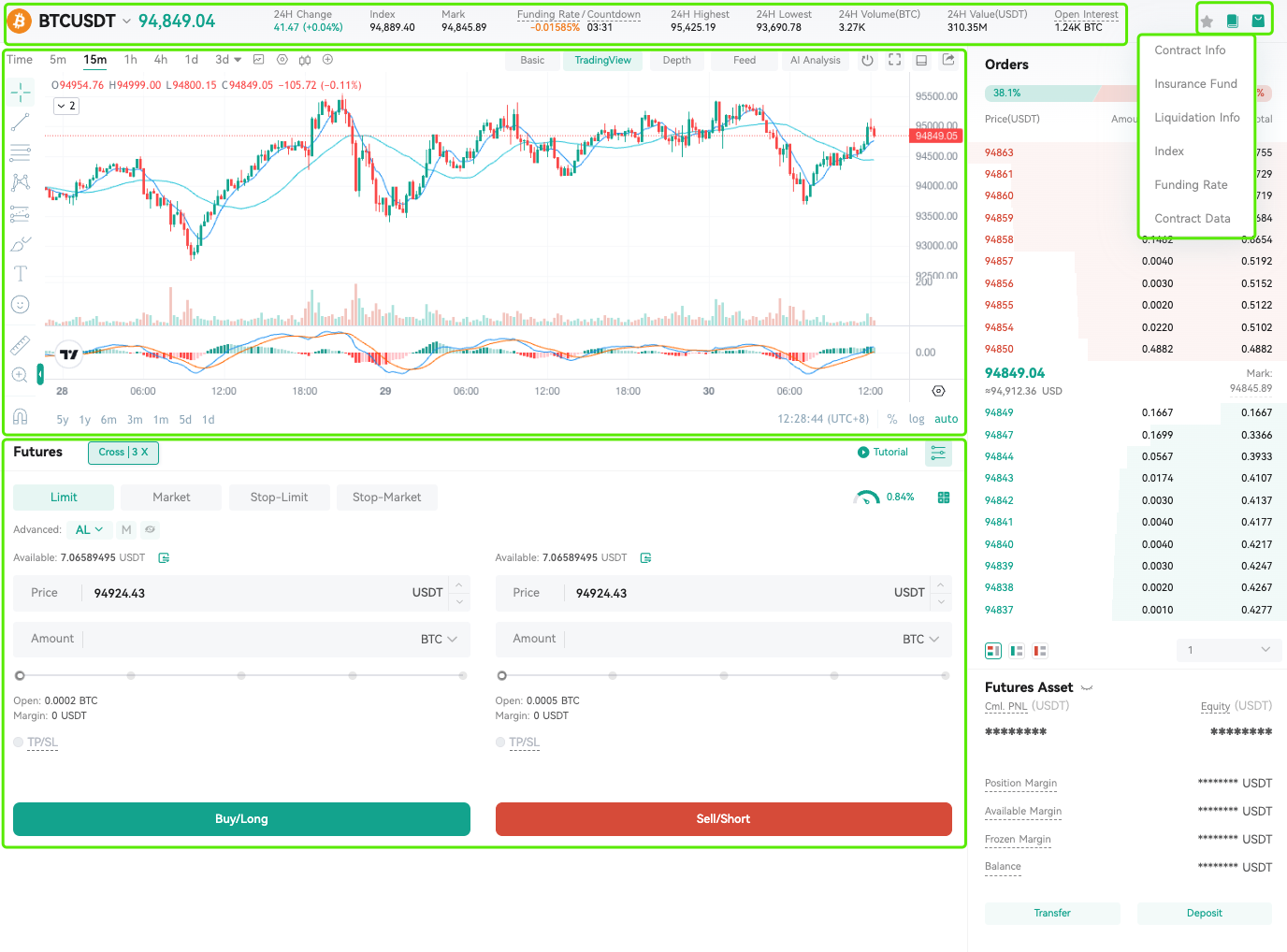This screenshot has width=1287, height=952.
Task: Enable TP/SL for the Buy order
Action: (19, 743)
